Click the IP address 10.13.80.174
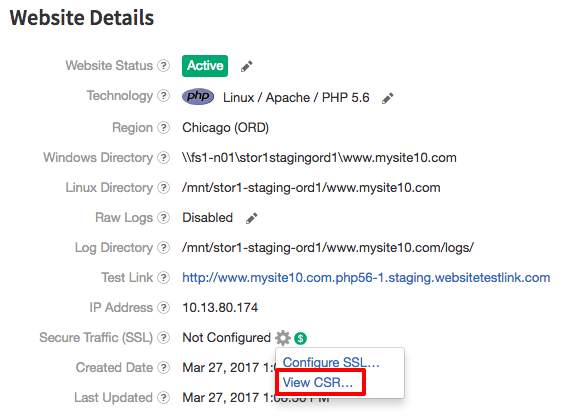Screen dimensions: 561x417 (220, 308)
